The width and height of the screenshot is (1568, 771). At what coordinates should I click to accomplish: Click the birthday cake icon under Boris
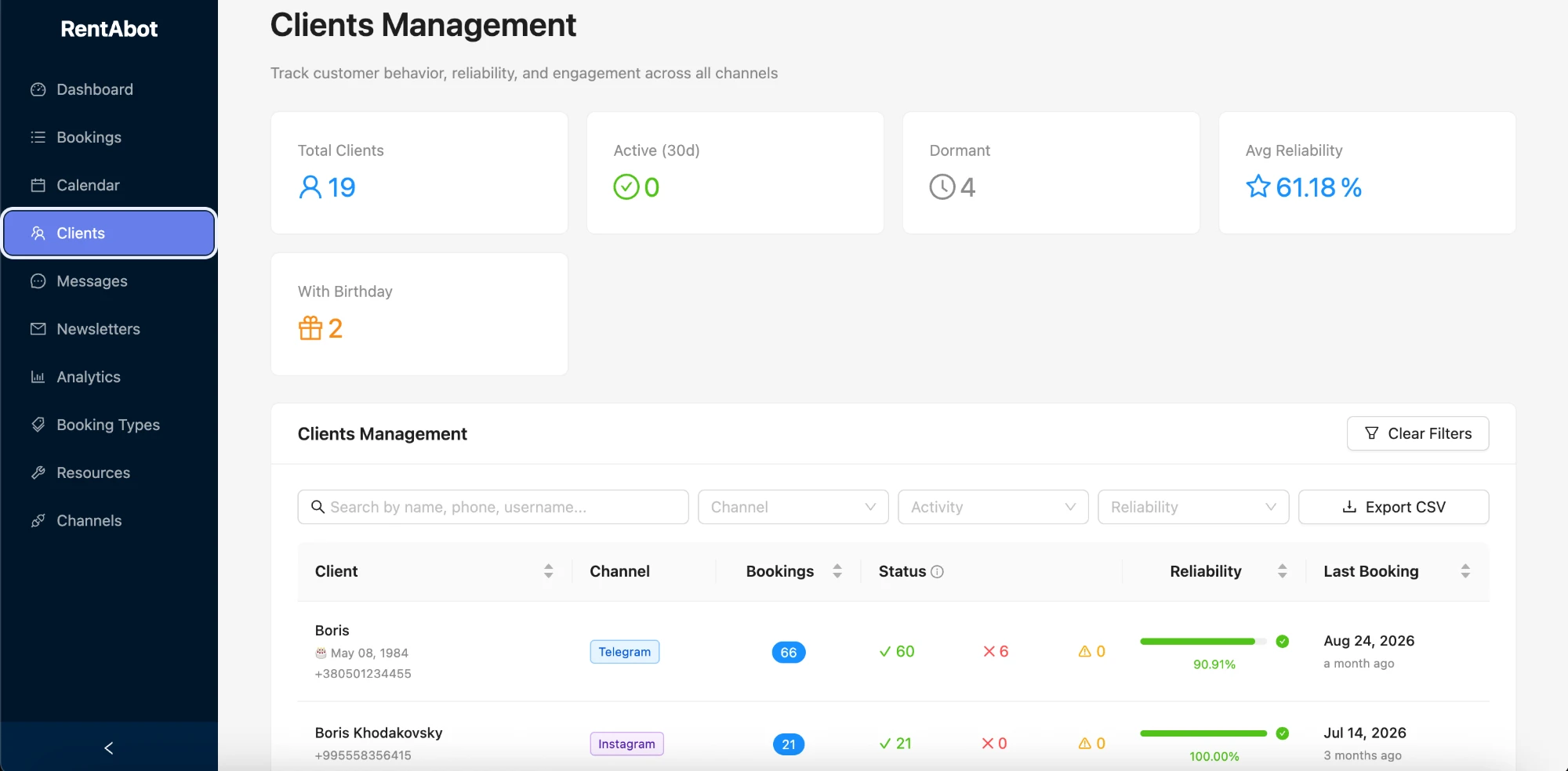coord(321,653)
